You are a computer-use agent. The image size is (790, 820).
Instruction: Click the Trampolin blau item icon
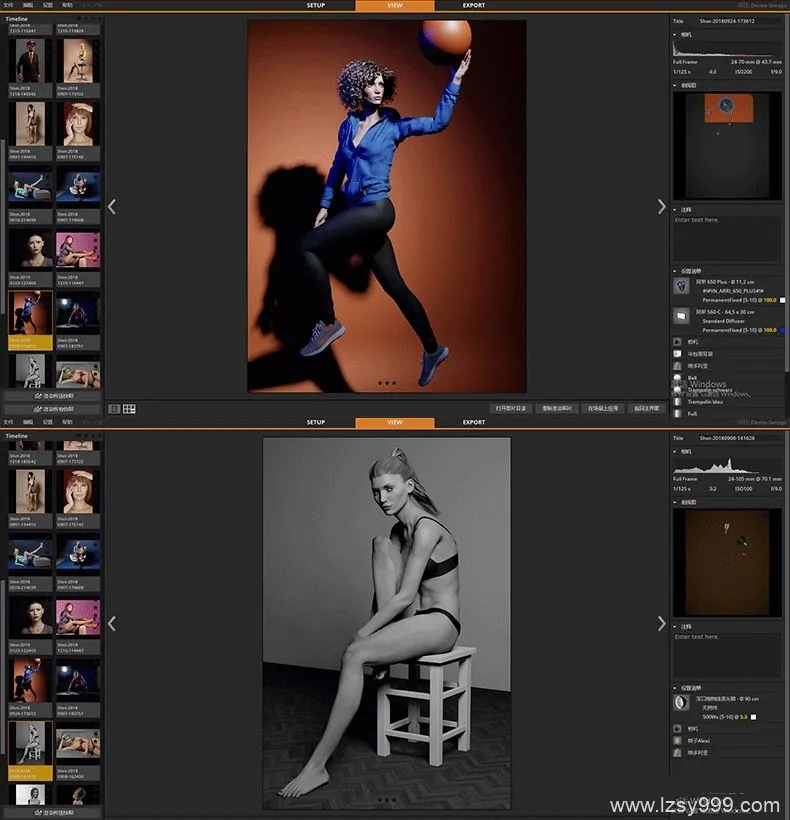pyautogui.click(x=679, y=401)
